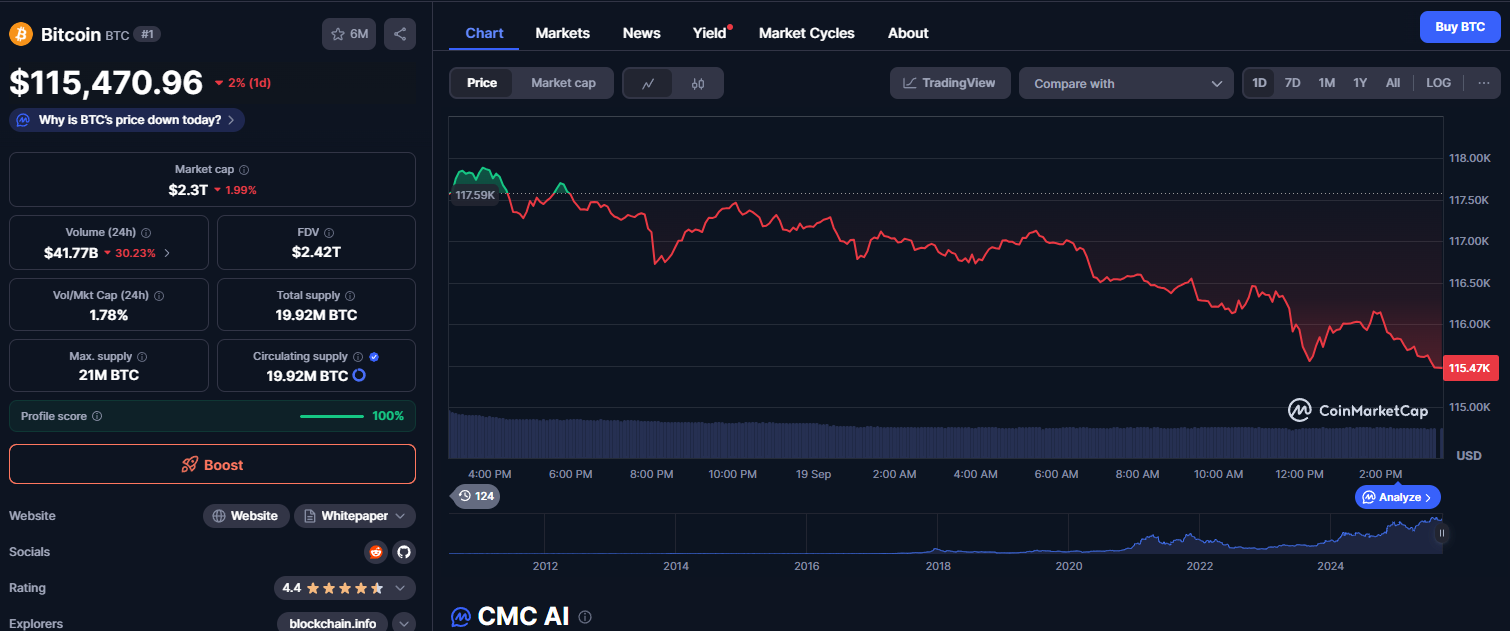Click the 117.59K opening price label
The image size is (1510, 631).
(475, 194)
